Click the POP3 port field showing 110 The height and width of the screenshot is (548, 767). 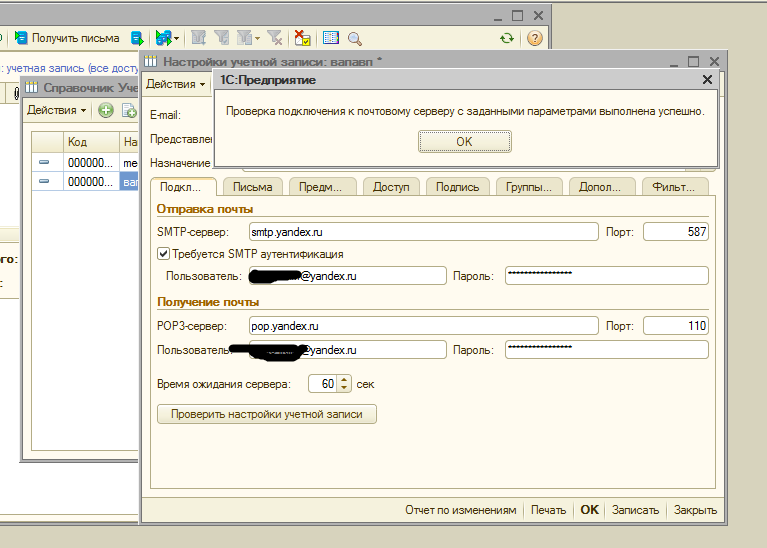coord(676,326)
